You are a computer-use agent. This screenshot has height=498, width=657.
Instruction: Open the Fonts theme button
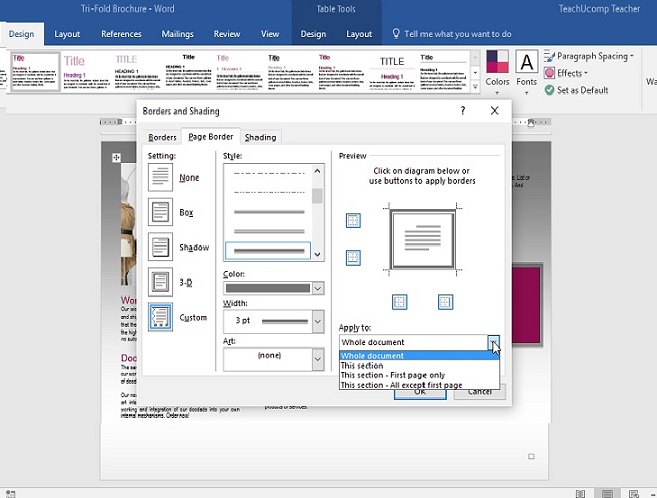click(x=526, y=70)
